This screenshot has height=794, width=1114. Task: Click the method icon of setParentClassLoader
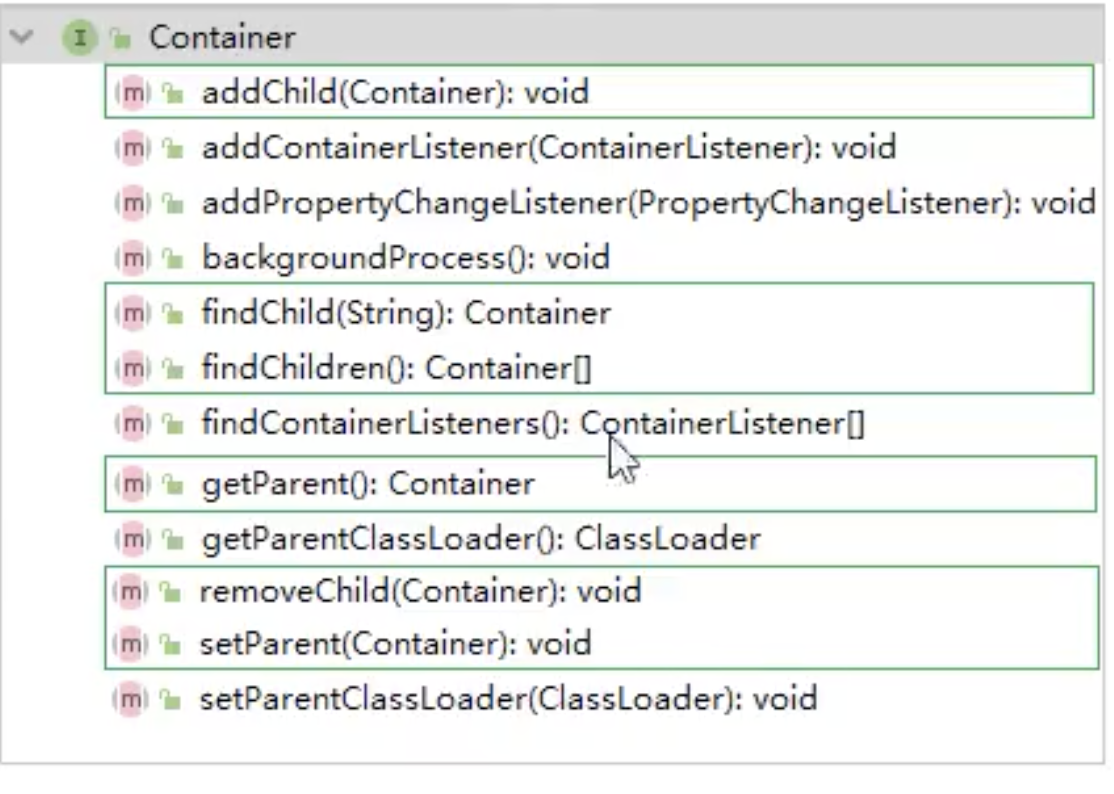click(x=131, y=700)
